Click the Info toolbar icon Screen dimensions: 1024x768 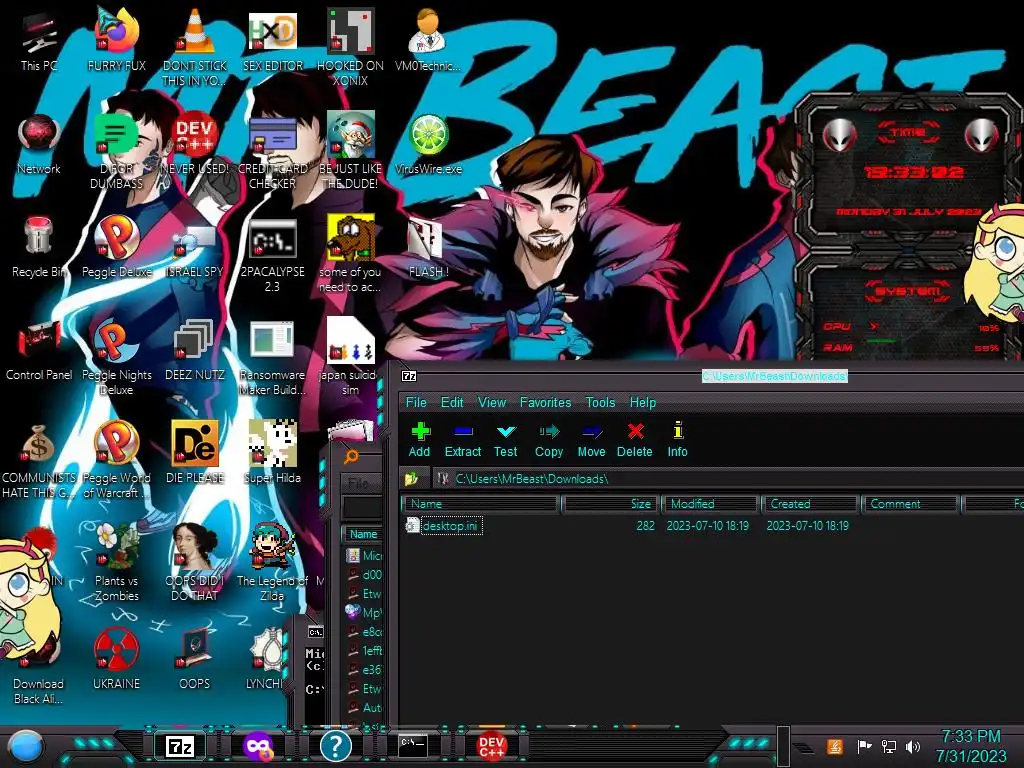coord(677,440)
